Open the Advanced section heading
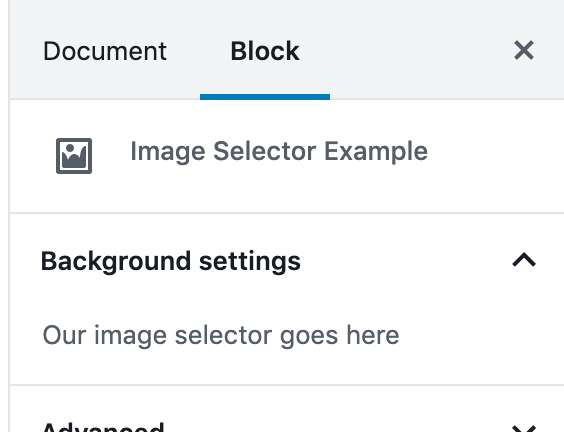Image resolution: width=564 pixels, height=432 pixels. (103, 427)
